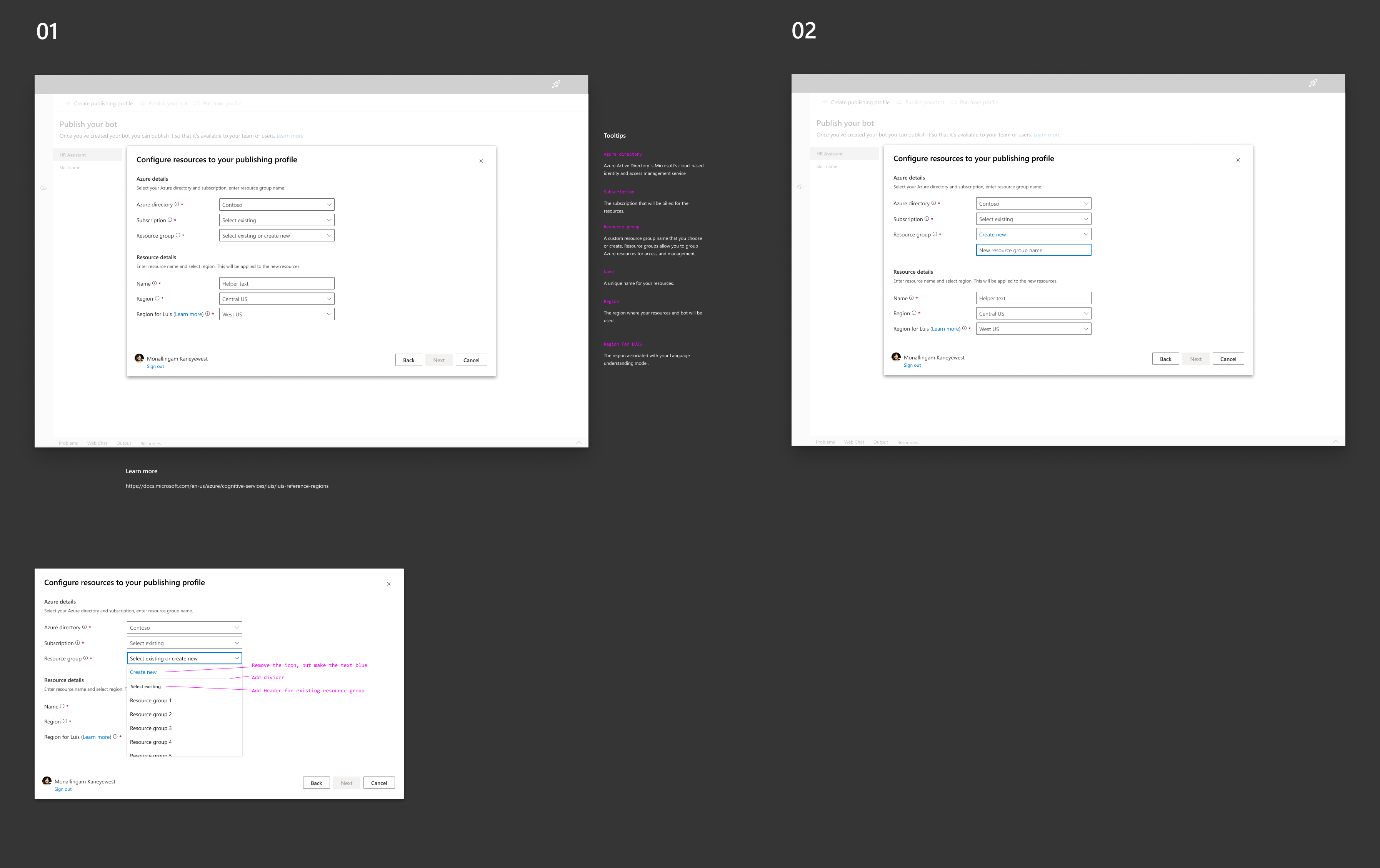The width and height of the screenshot is (1380, 868).
Task: Click the New resource group name input field
Action: pyautogui.click(x=1033, y=250)
